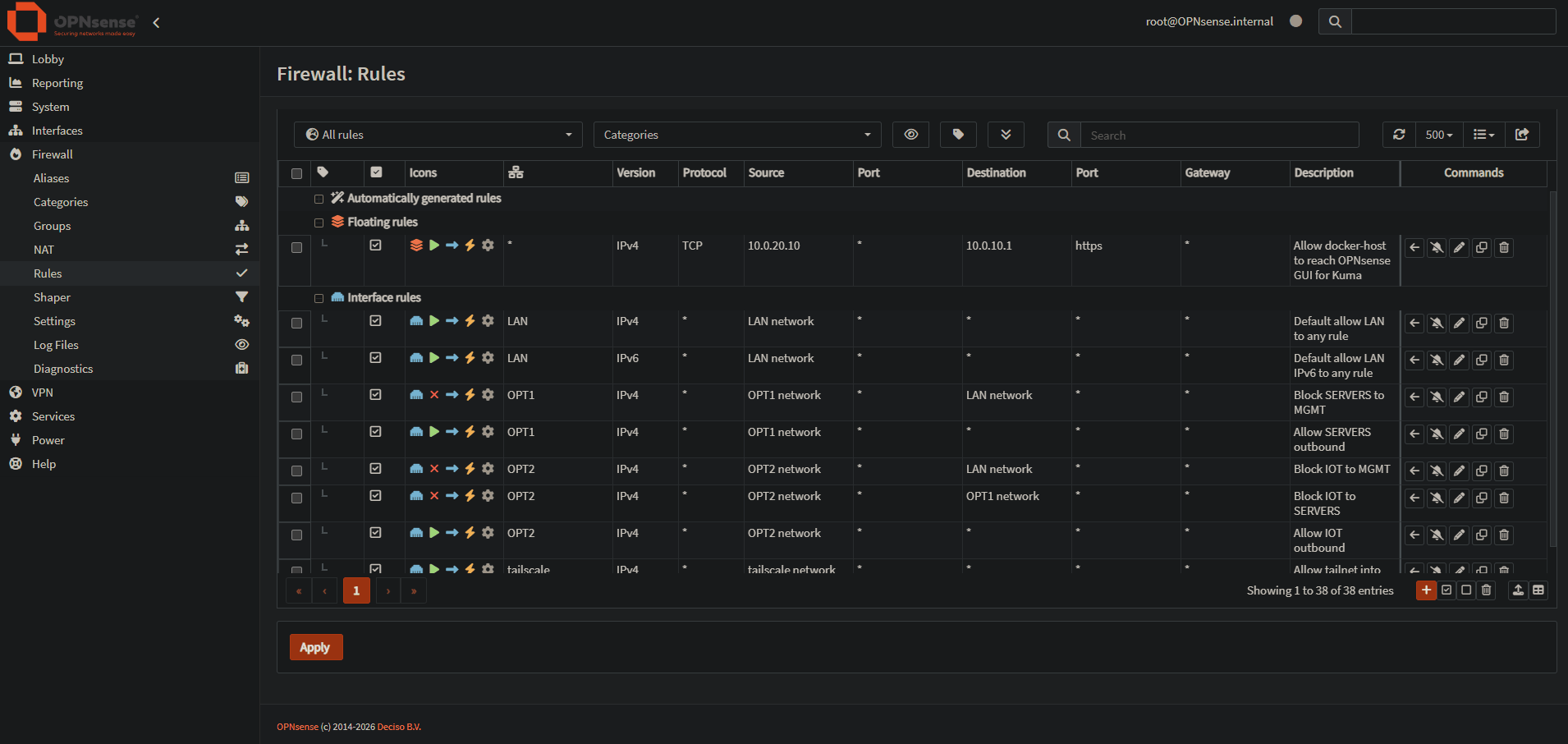Click the magnifier icon beside rules Search field
Image resolution: width=1568 pixels, height=744 pixels.
tap(1064, 135)
